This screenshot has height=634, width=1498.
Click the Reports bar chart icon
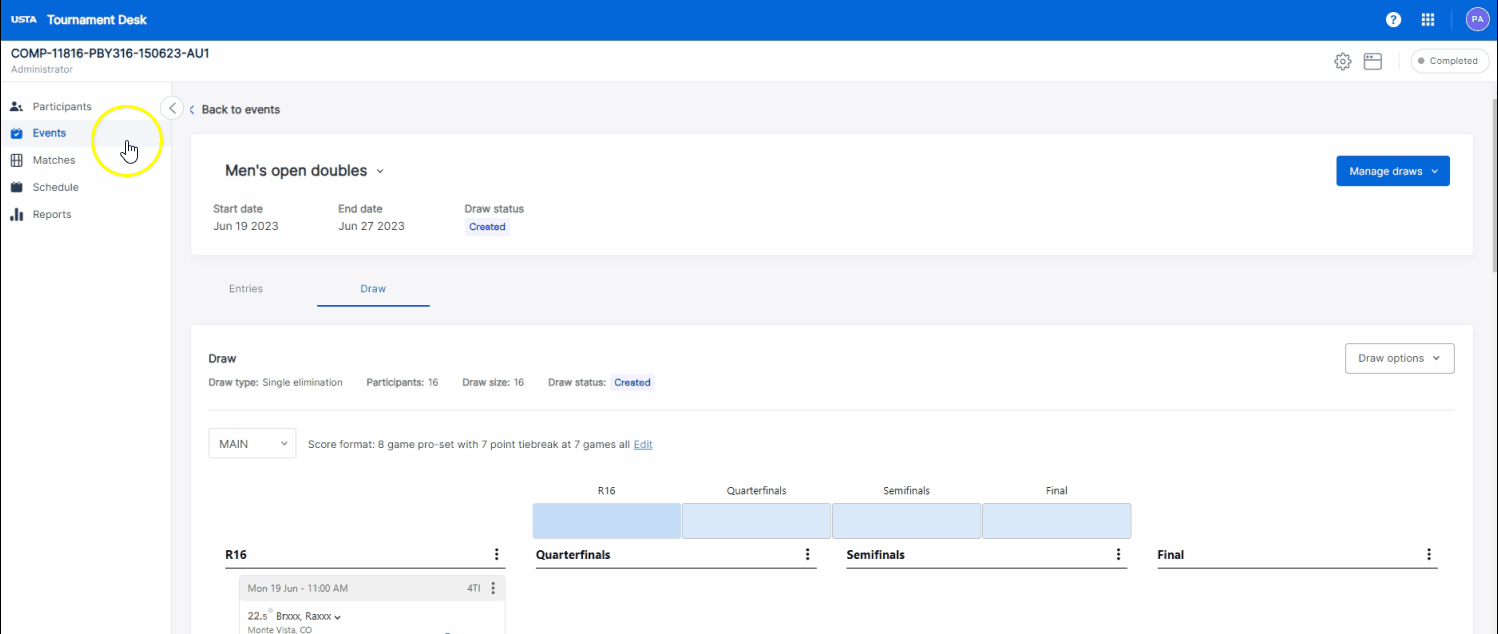(16, 214)
